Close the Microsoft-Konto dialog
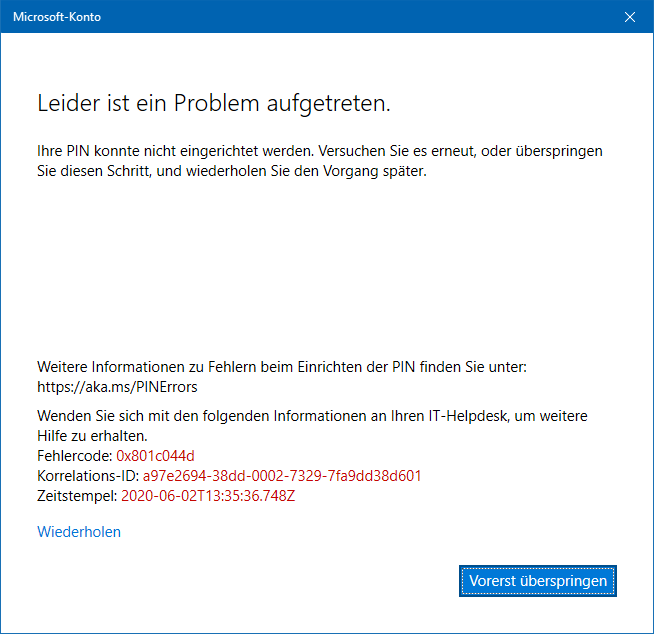 [x=629, y=17]
